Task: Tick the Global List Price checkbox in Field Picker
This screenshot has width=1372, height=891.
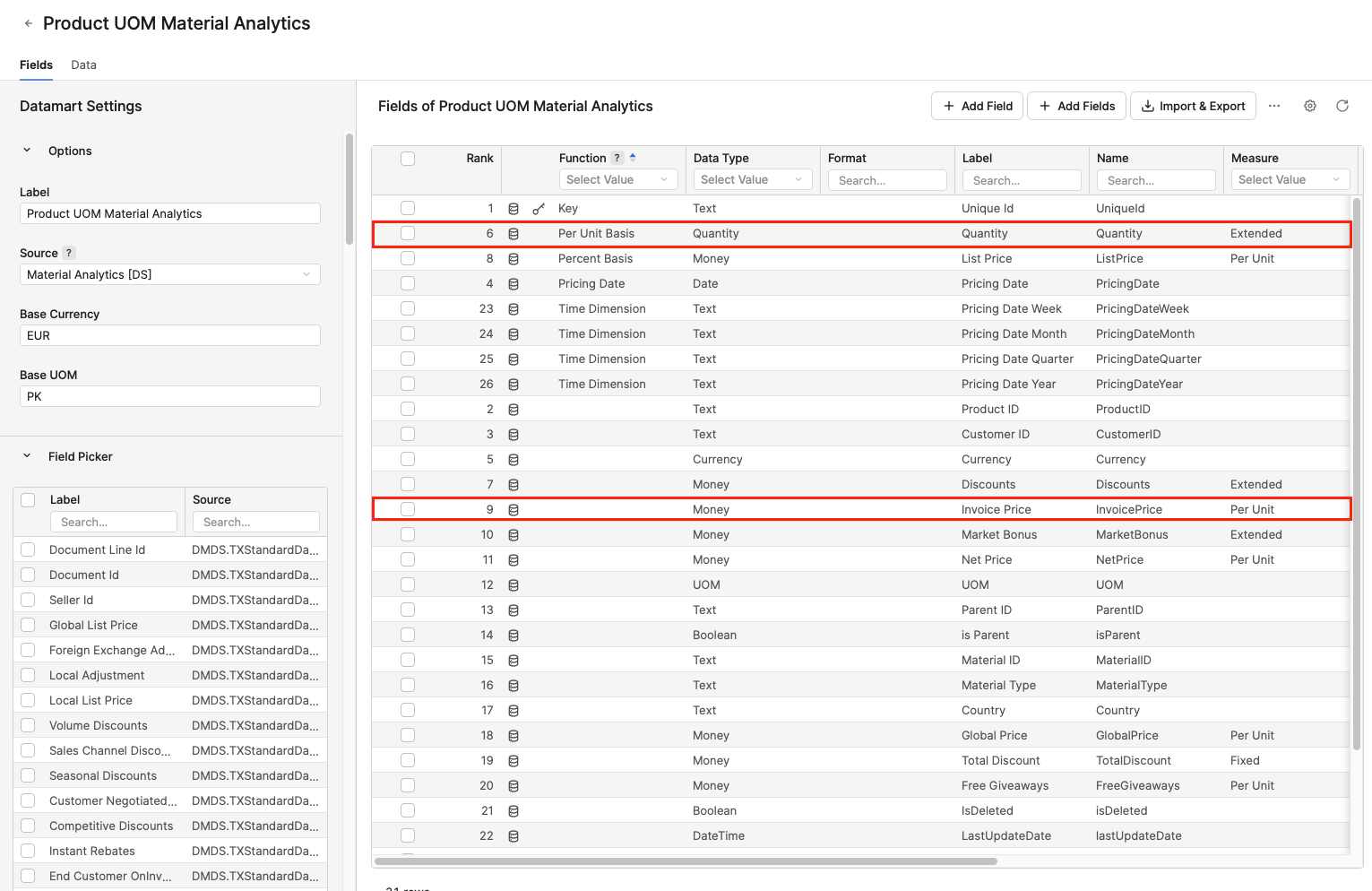Action: [x=28, y=625]
